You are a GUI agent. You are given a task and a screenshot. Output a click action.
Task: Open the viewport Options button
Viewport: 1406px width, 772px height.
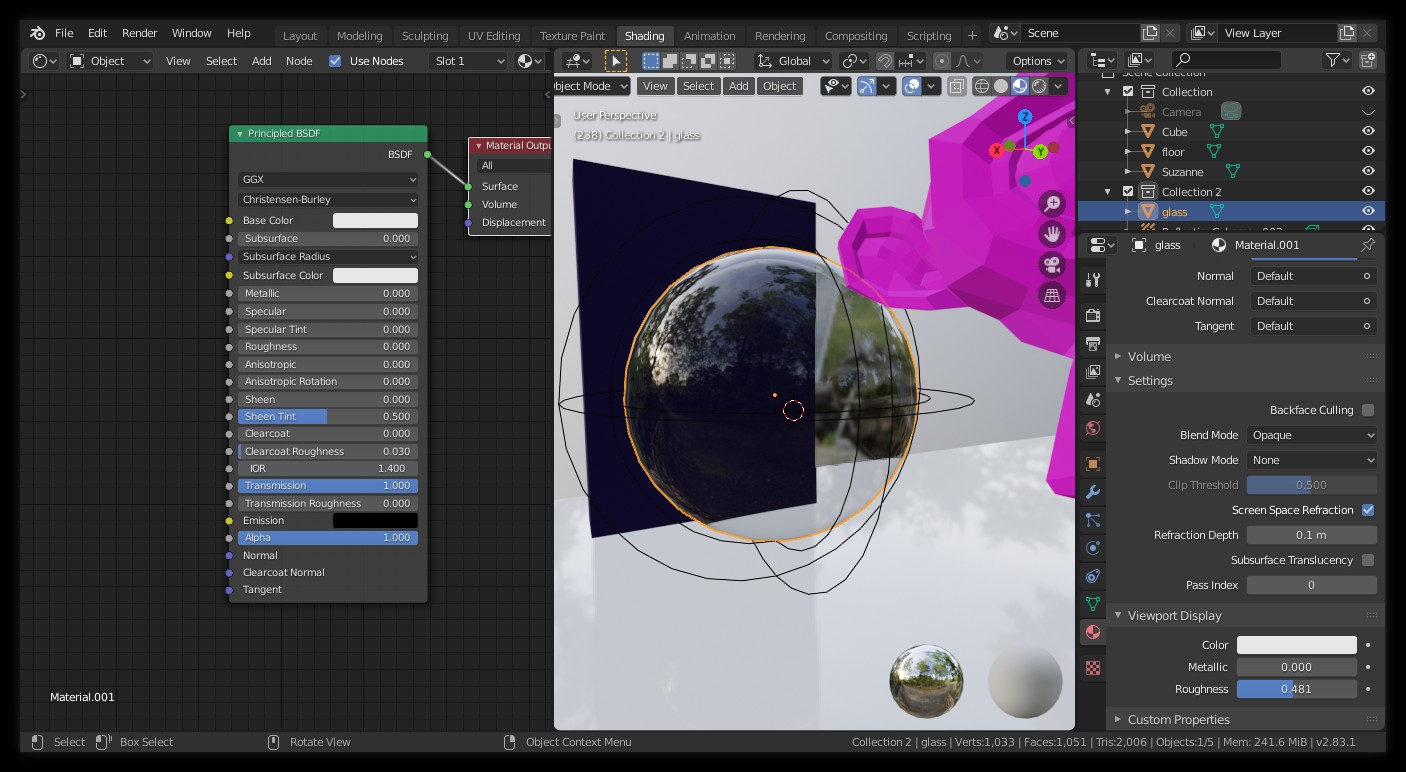tap(1037, 61)
